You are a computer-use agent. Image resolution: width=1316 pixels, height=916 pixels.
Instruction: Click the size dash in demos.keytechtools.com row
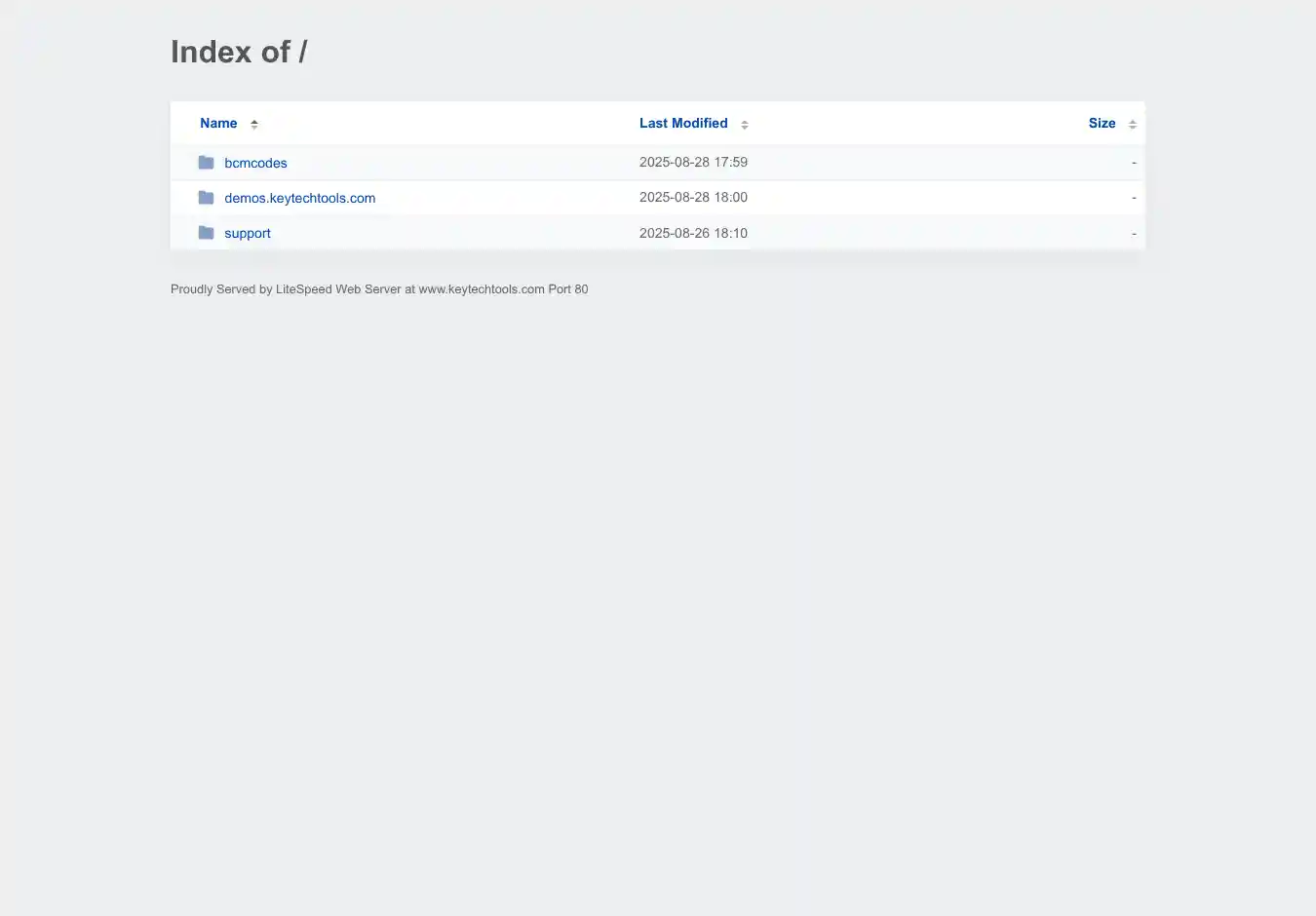1134,197
